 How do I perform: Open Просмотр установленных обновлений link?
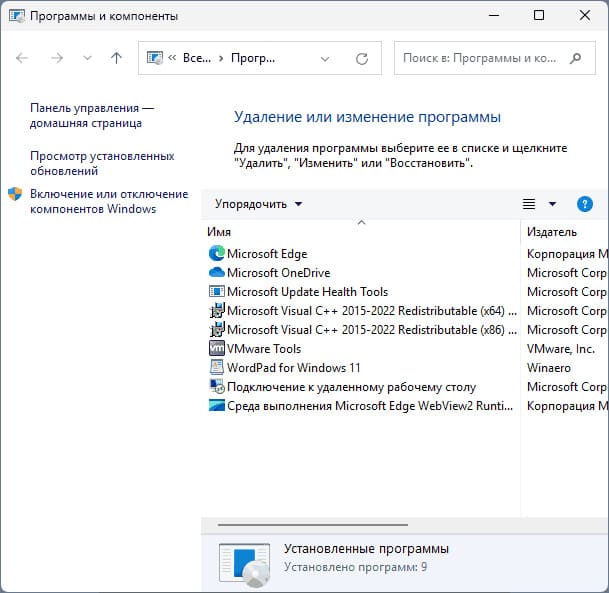coord(102,163)
